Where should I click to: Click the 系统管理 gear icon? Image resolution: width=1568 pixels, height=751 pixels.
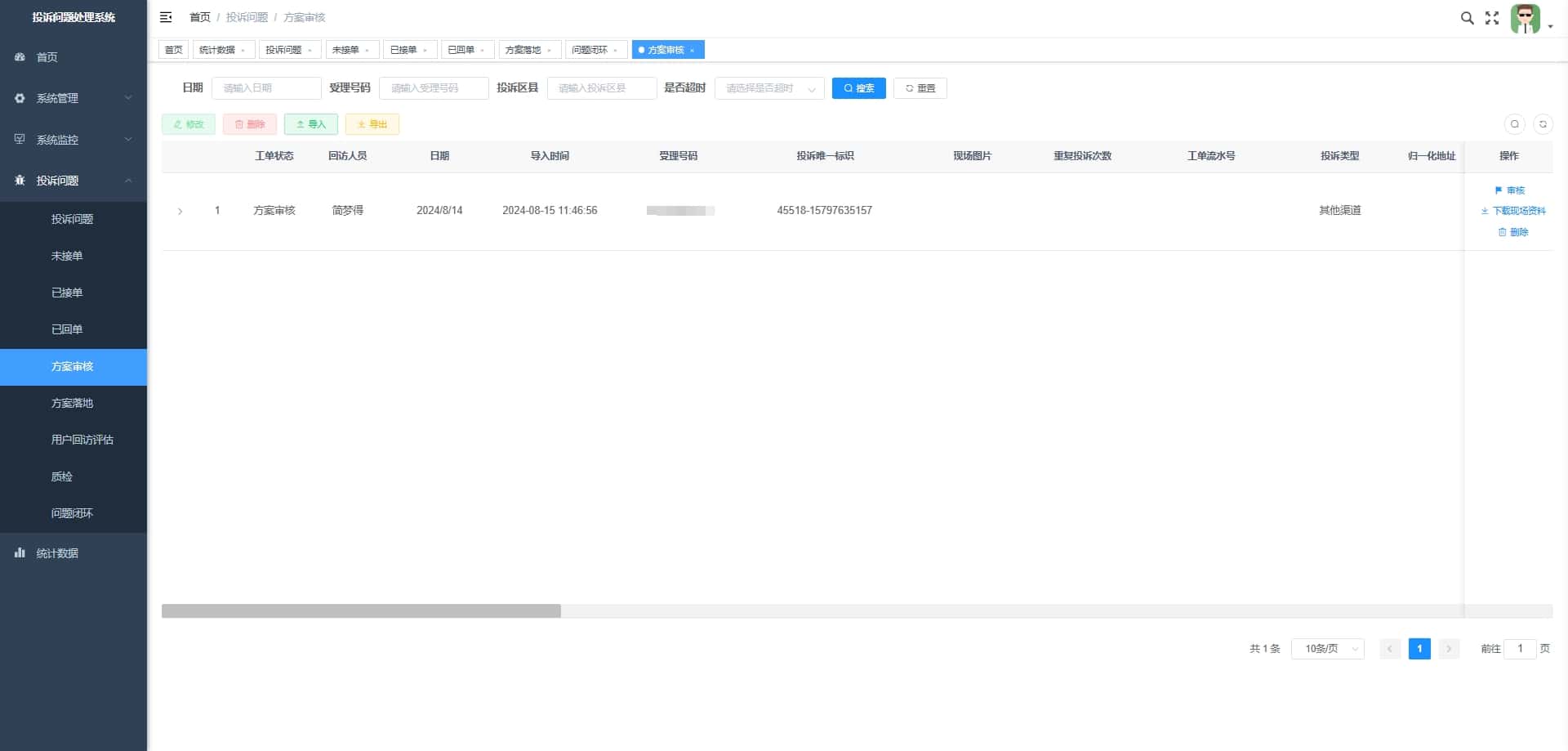pos(20,98)
